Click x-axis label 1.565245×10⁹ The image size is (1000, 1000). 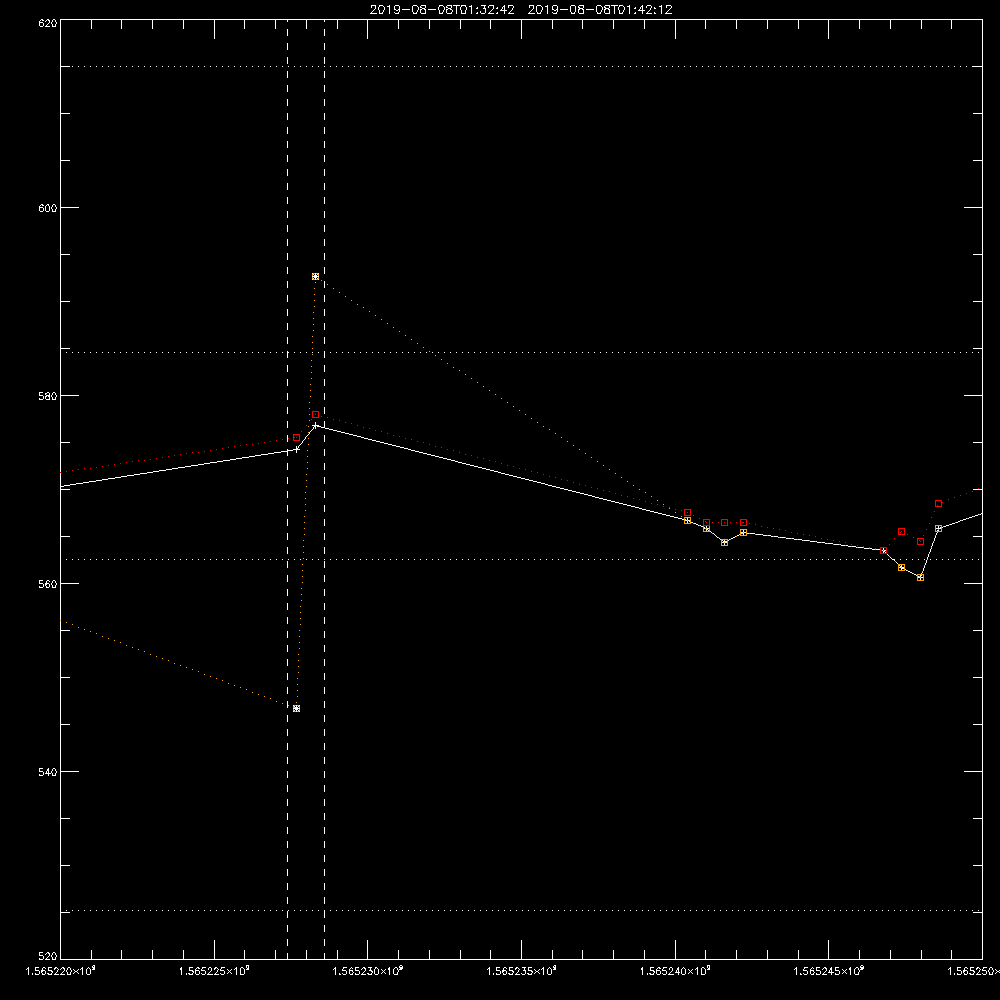click(x=828, y=971)
